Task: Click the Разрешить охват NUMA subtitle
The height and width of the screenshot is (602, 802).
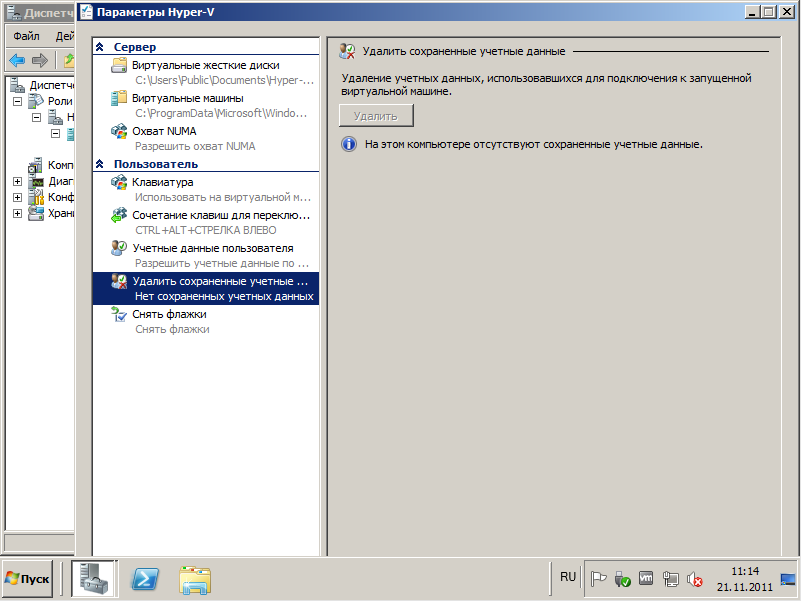Action: click(195, 146)
